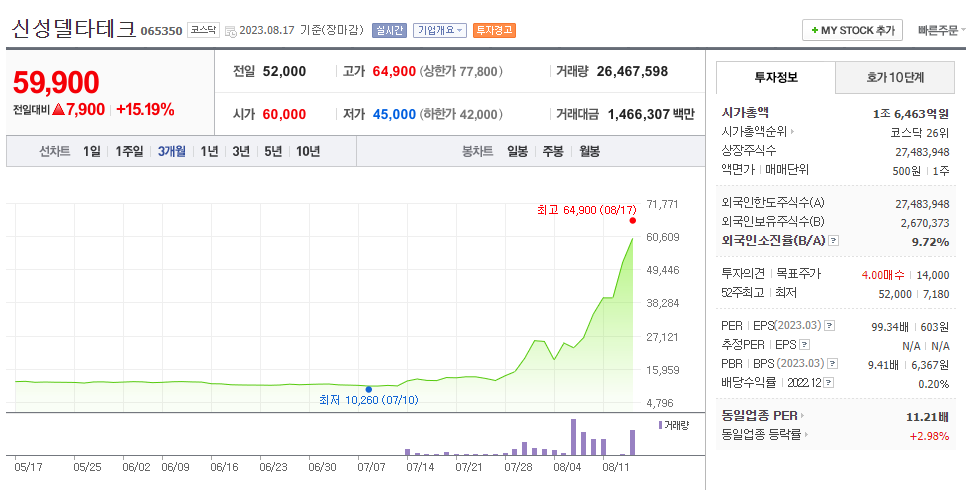Click the stock code 065350
Viewport: 967px width, 490px height.
coord(162,31)
